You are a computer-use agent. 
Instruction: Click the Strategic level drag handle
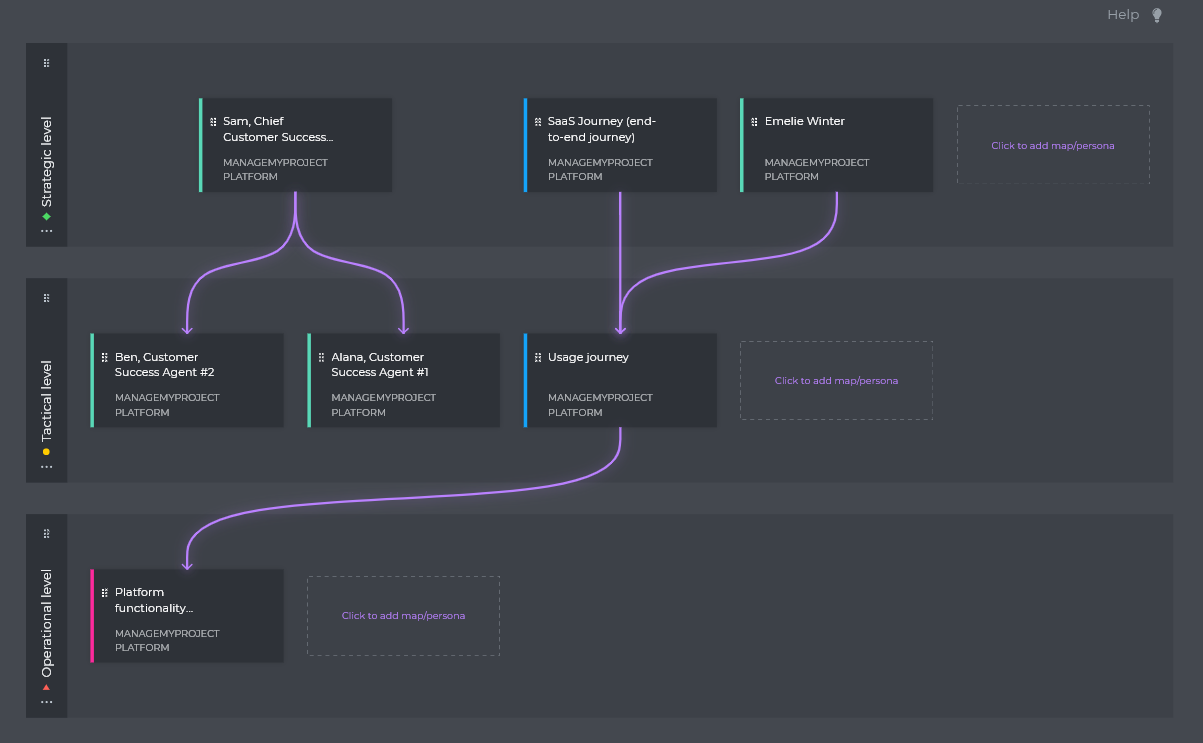[x=46, y=62]
